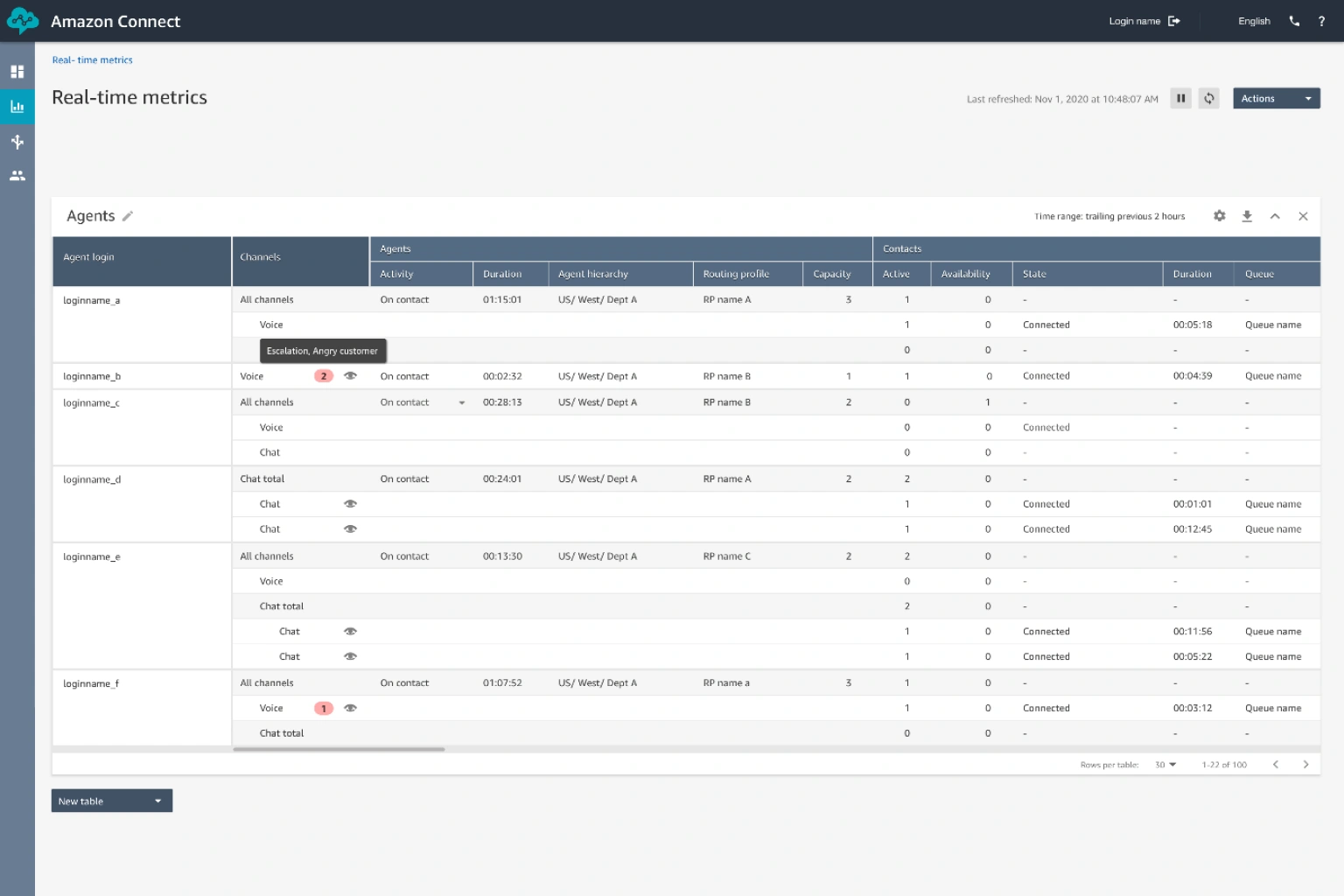Screen dimensions: 1344x896
Task: Select loginname_e agent cell
Action: [x=142, y=606]
